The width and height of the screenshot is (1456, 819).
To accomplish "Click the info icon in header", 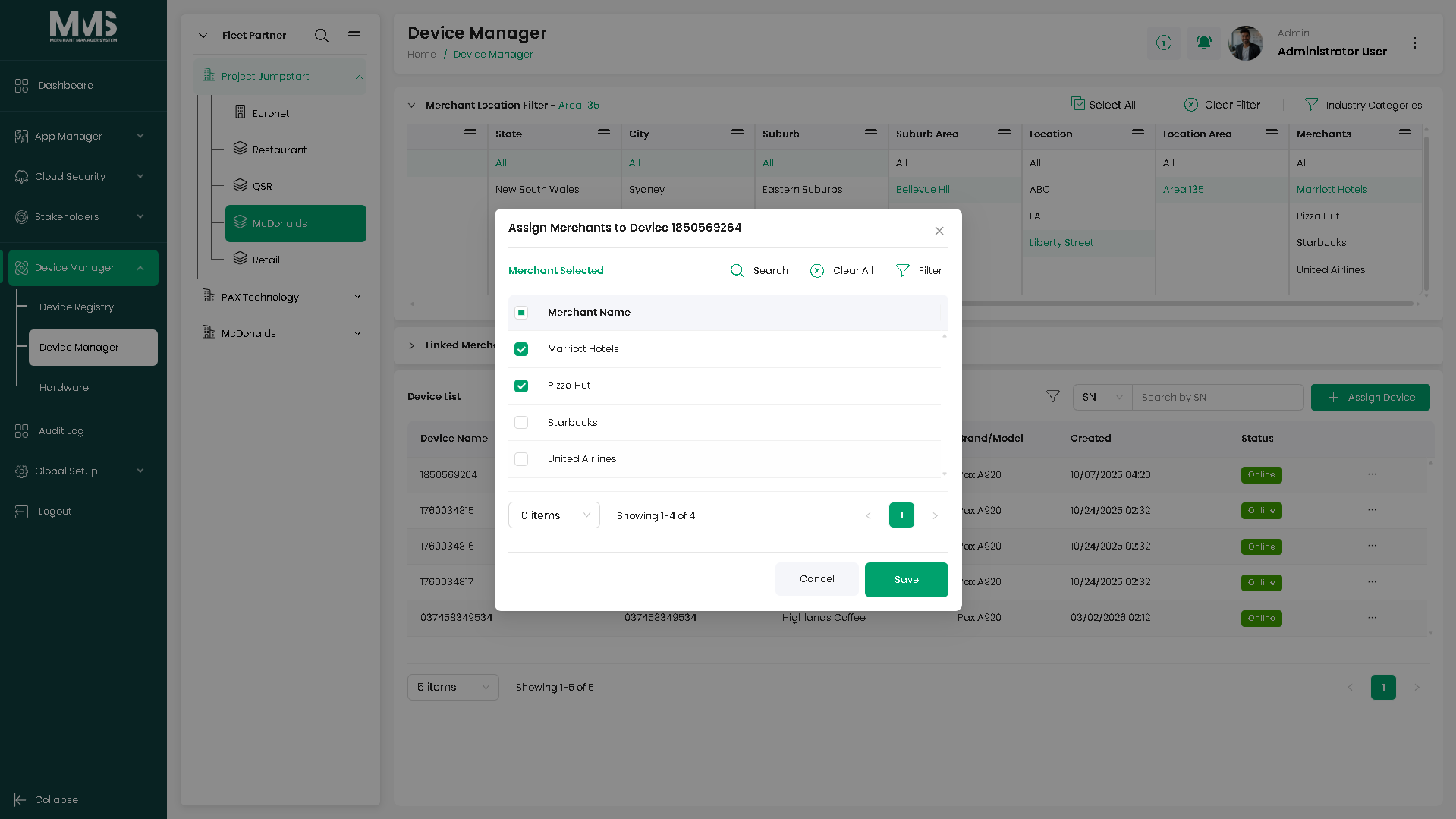I will pyautogui.click(x=1164, y=43).
